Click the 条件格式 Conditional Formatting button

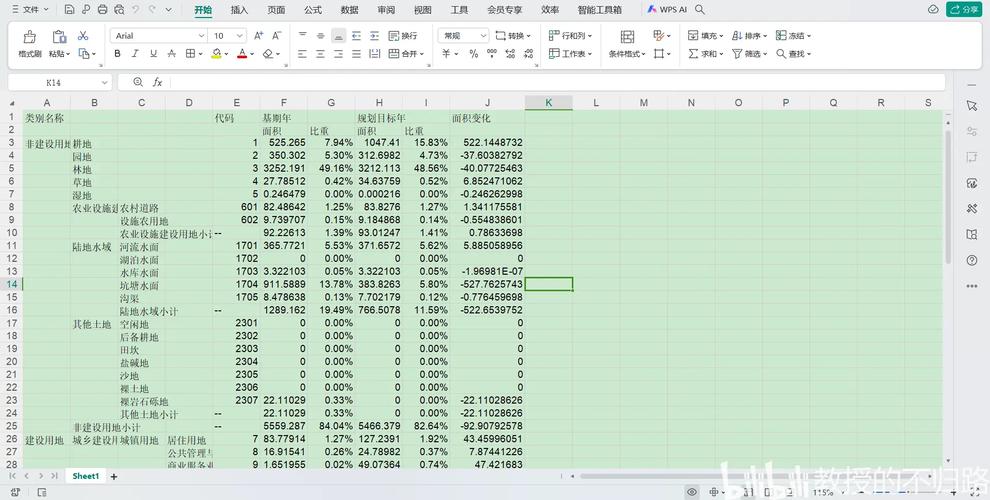coord(627,44)
